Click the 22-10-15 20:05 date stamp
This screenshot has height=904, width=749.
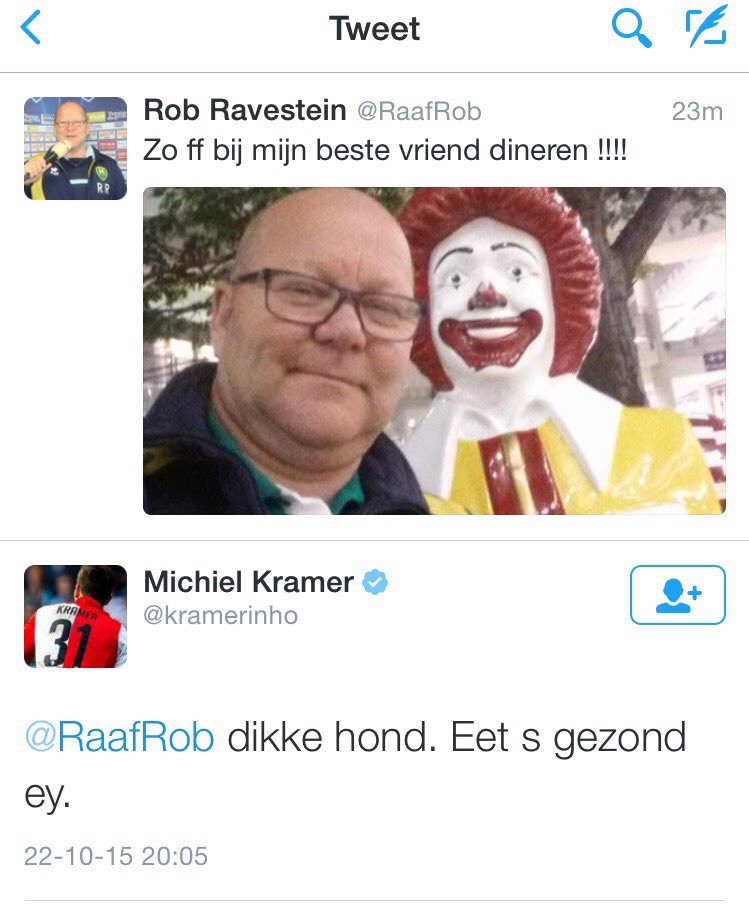[116, 856]
